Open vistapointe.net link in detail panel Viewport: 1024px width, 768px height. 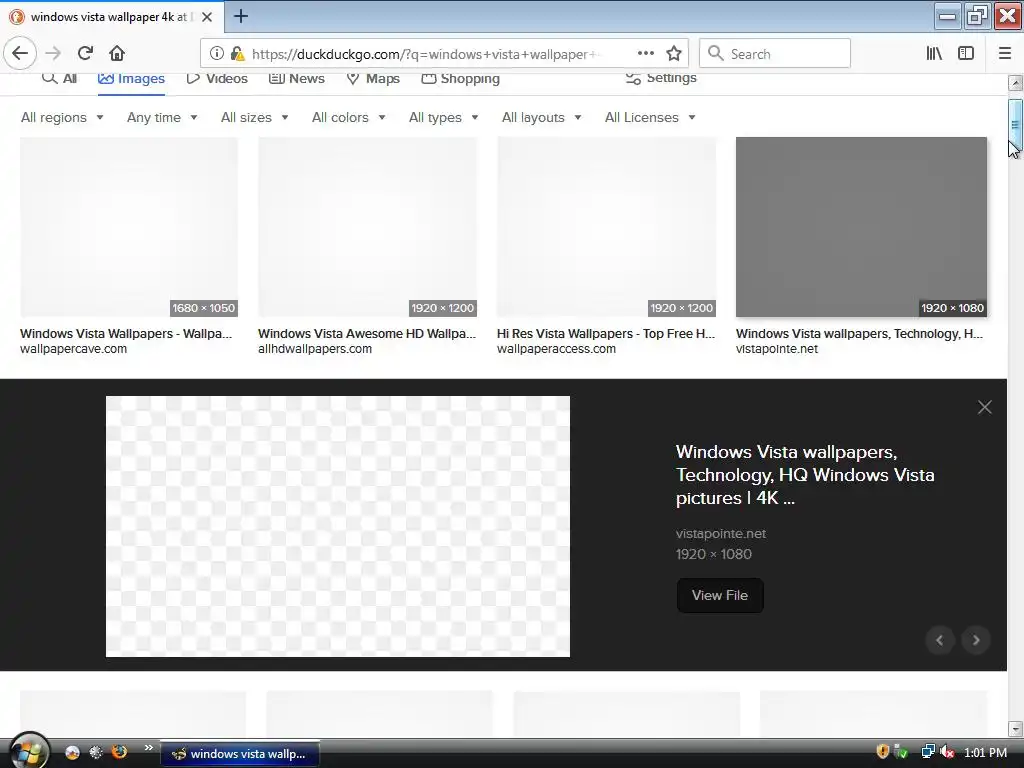pyautogui.click(x=720, y=534)
